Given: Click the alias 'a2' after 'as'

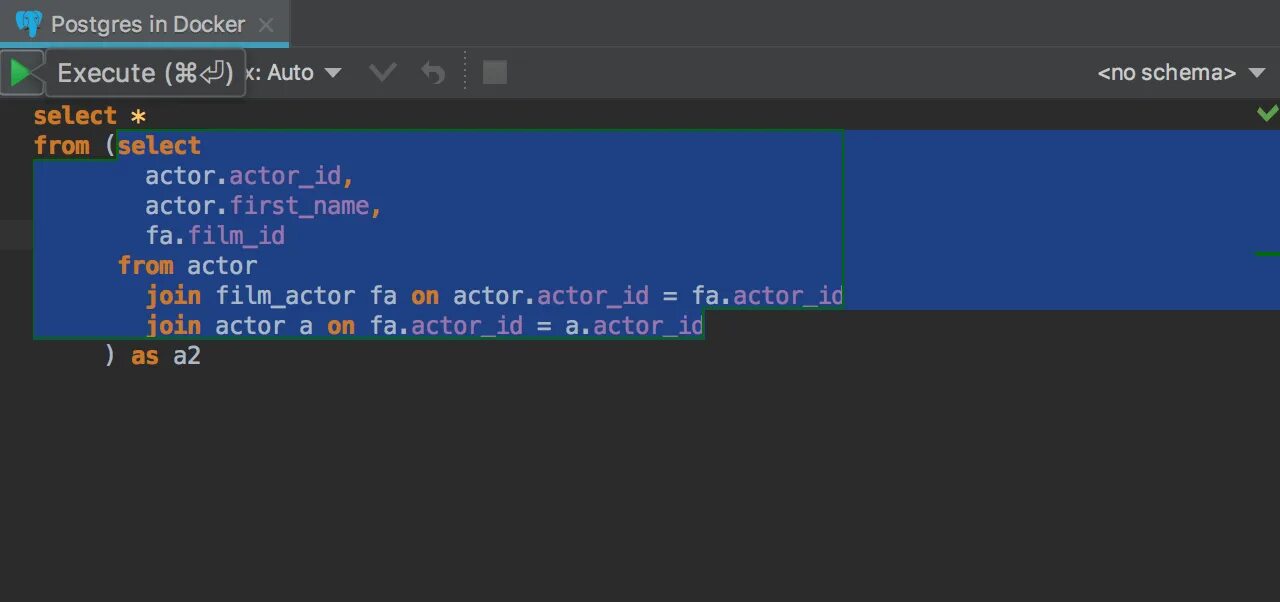Looking at the screenshot, I should click(x=187, y=356).
